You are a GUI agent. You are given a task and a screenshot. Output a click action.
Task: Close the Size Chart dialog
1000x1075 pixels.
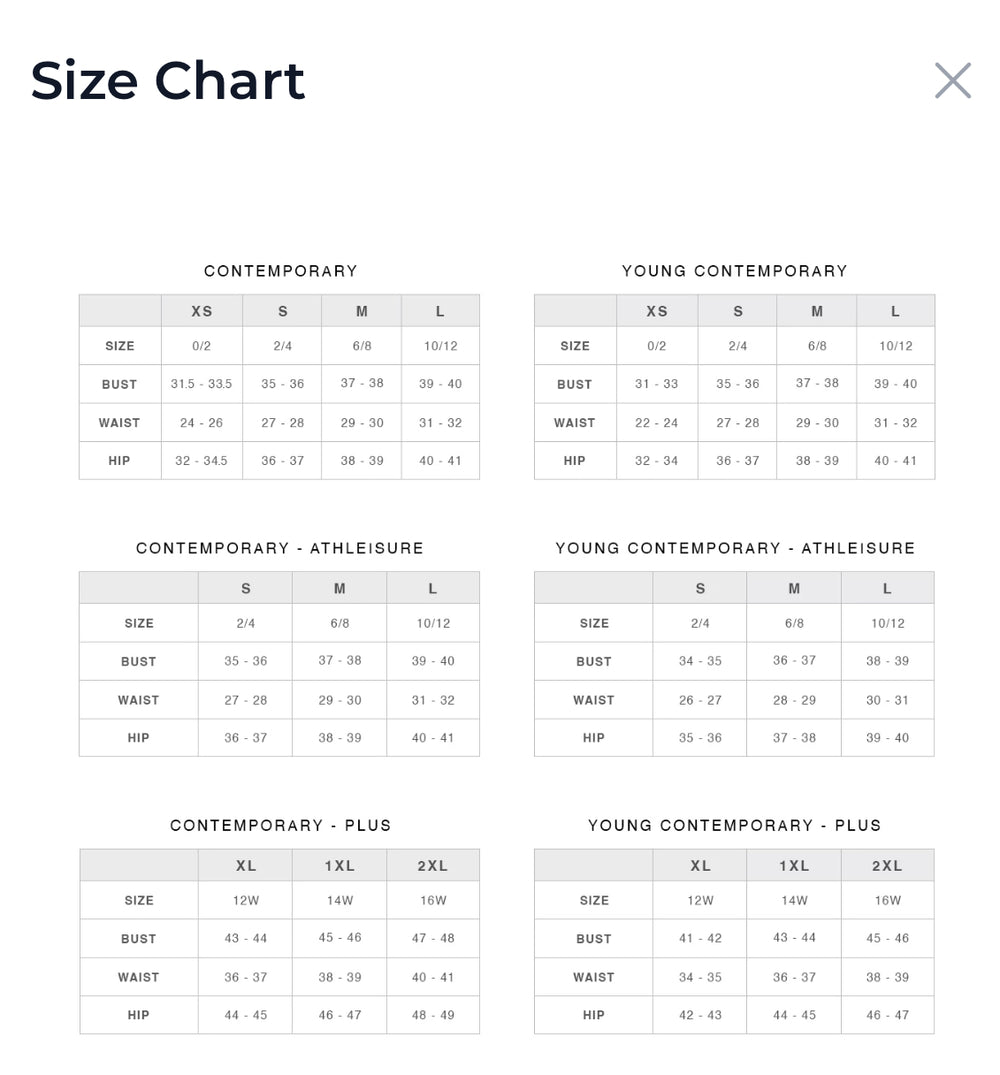click(x=952, y=81)
